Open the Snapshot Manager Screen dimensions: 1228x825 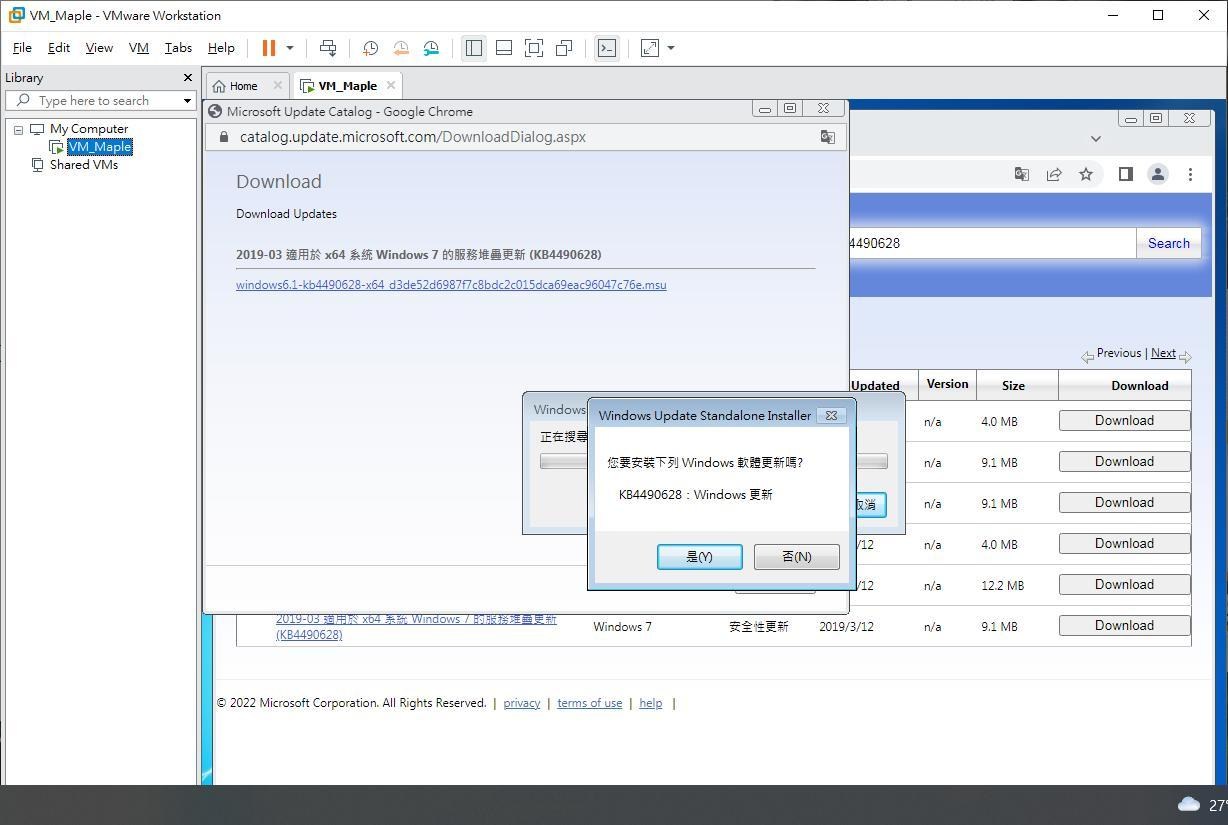pyautogui.click(x=431, y=47)
